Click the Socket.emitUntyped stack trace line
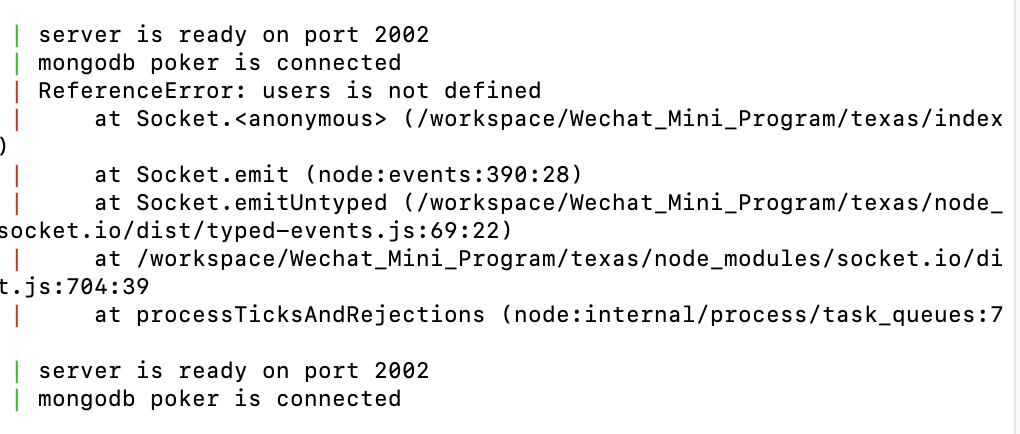1020x434 pixels. (548, 203)
